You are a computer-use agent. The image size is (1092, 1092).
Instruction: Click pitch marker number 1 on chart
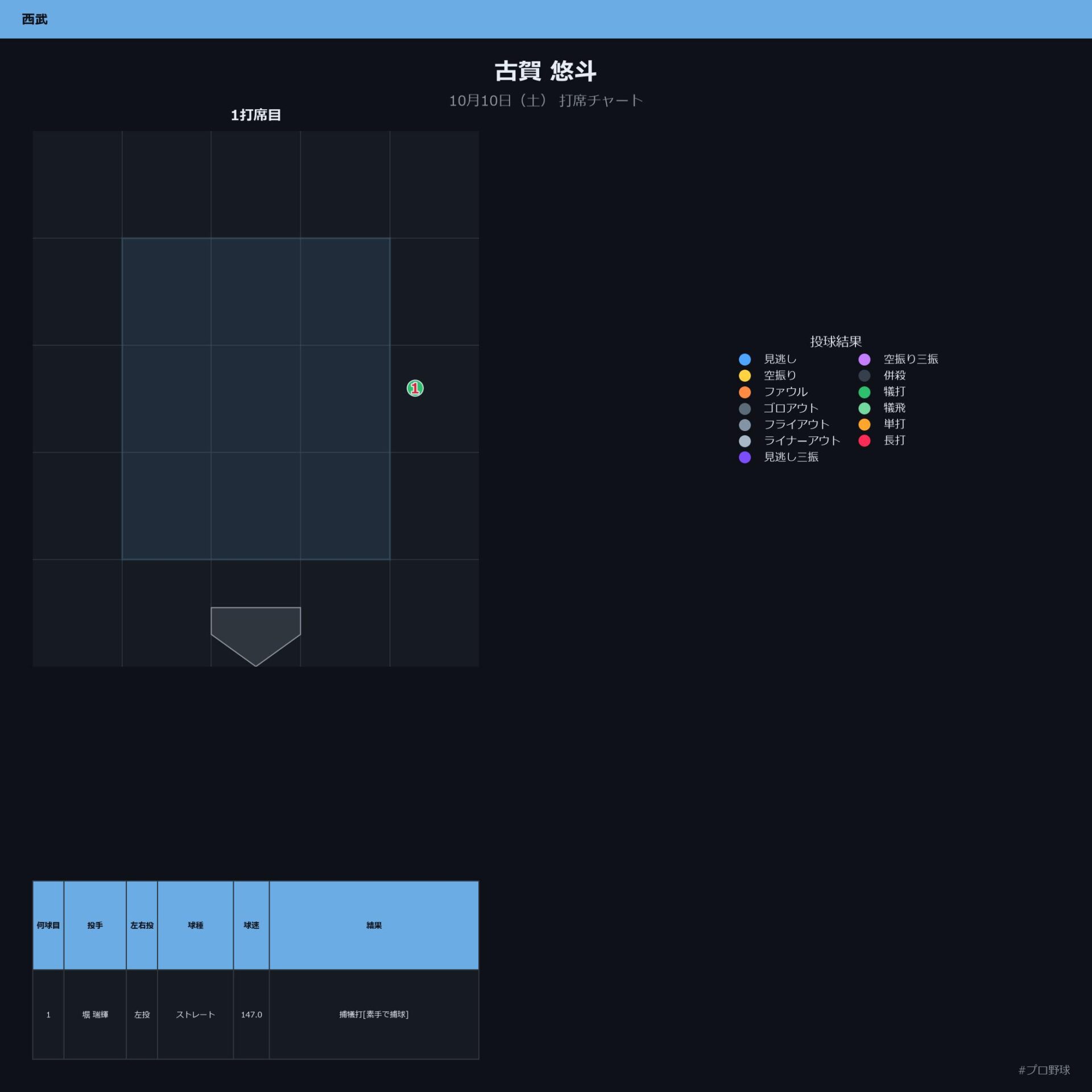click(x=415, y=388)
